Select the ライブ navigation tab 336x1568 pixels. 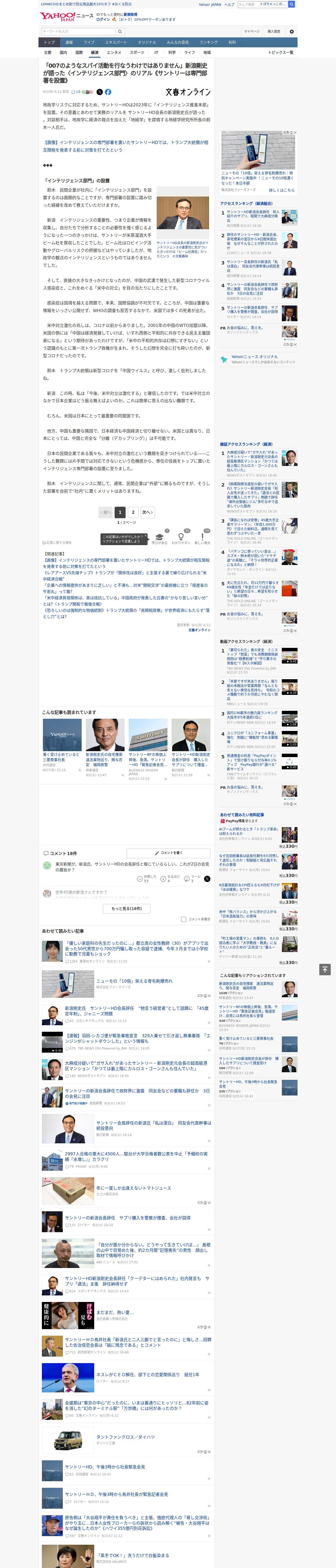[89, 42]
